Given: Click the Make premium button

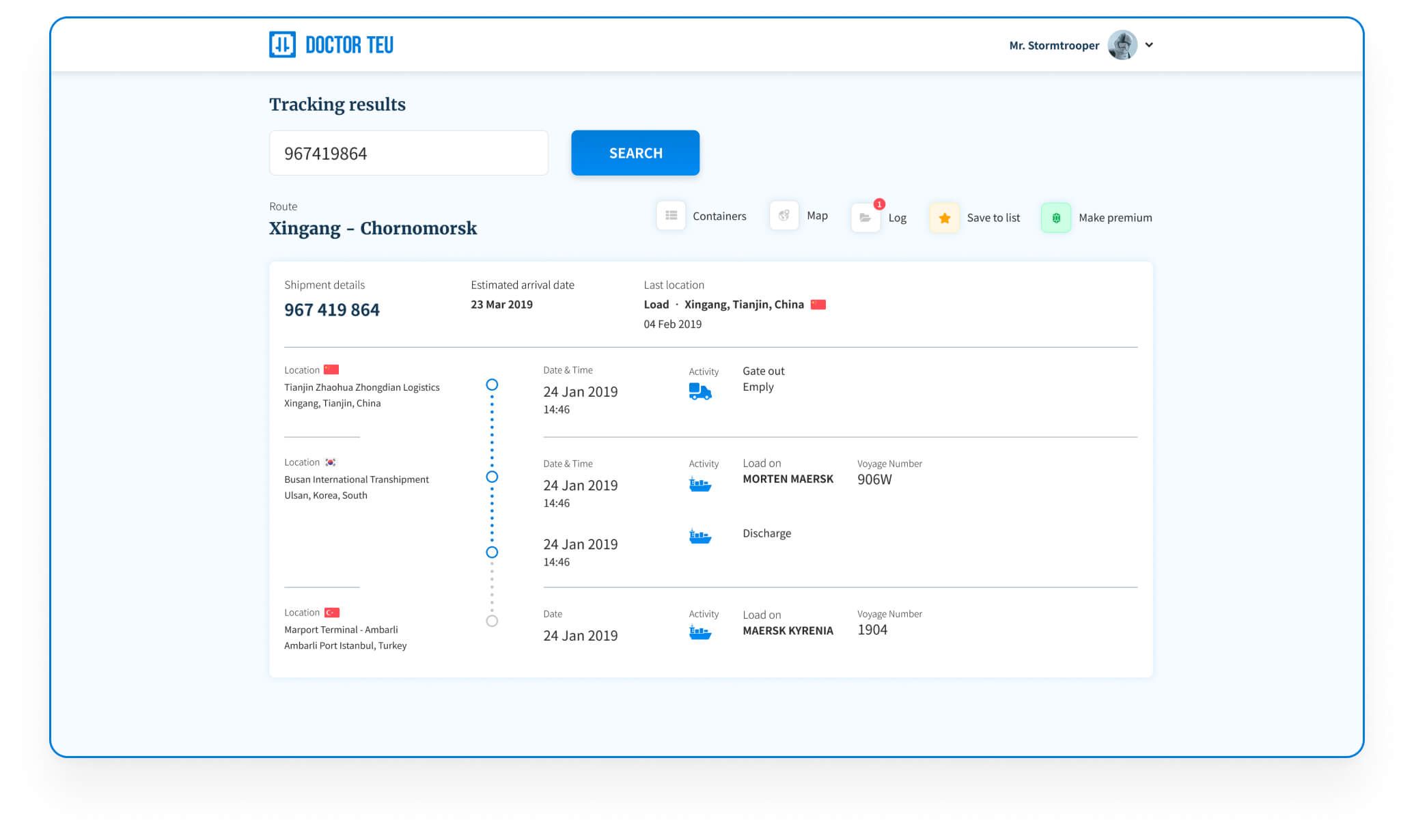Looking at the screenshot, I should click(x=1097, y=216).
